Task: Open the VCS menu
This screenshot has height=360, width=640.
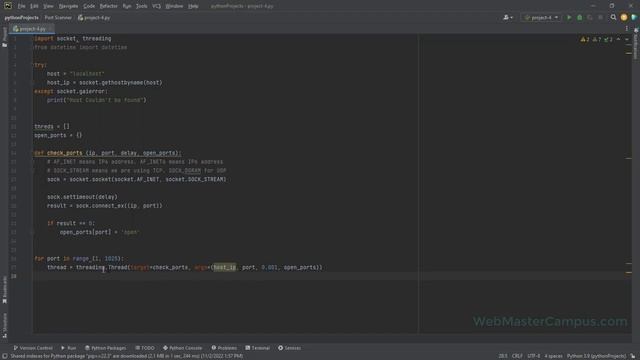Action: [156, 6]
